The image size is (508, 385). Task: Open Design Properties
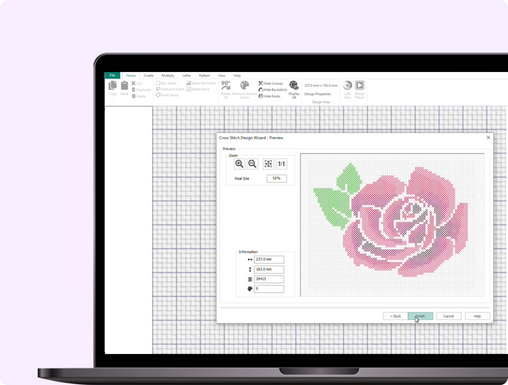(x=317, y=94)
